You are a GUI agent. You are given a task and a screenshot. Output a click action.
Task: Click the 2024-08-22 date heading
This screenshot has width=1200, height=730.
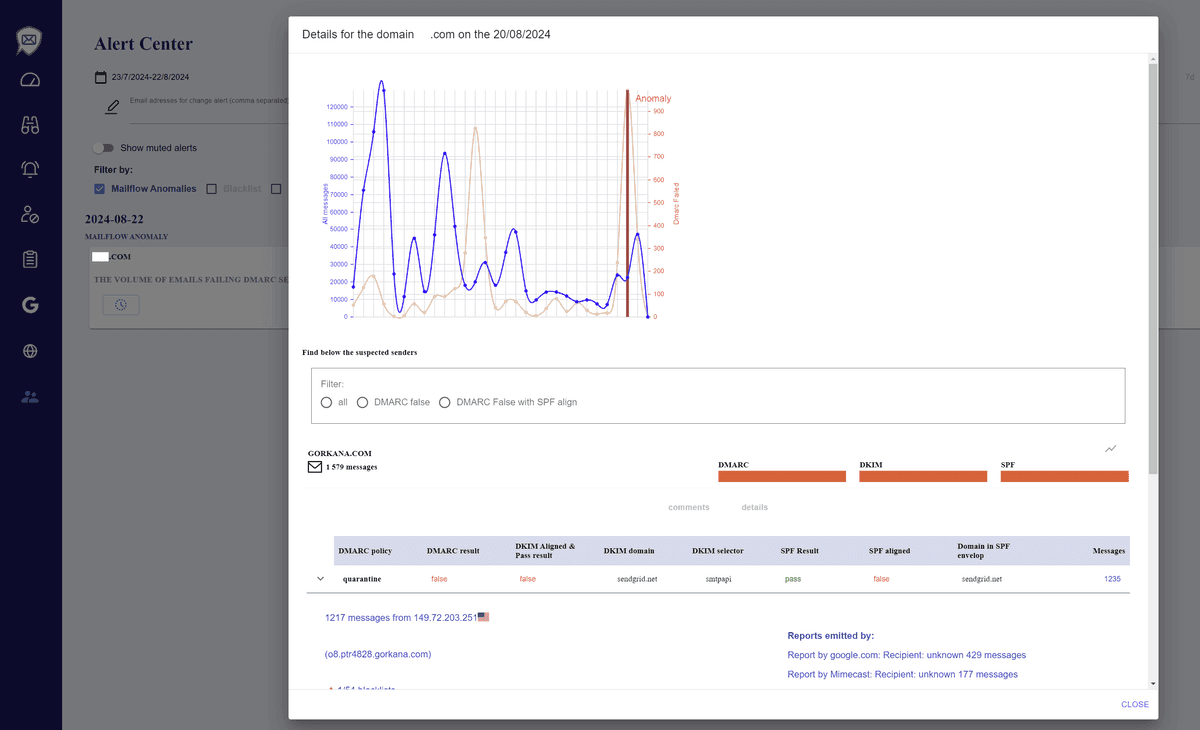click(114, 219)
